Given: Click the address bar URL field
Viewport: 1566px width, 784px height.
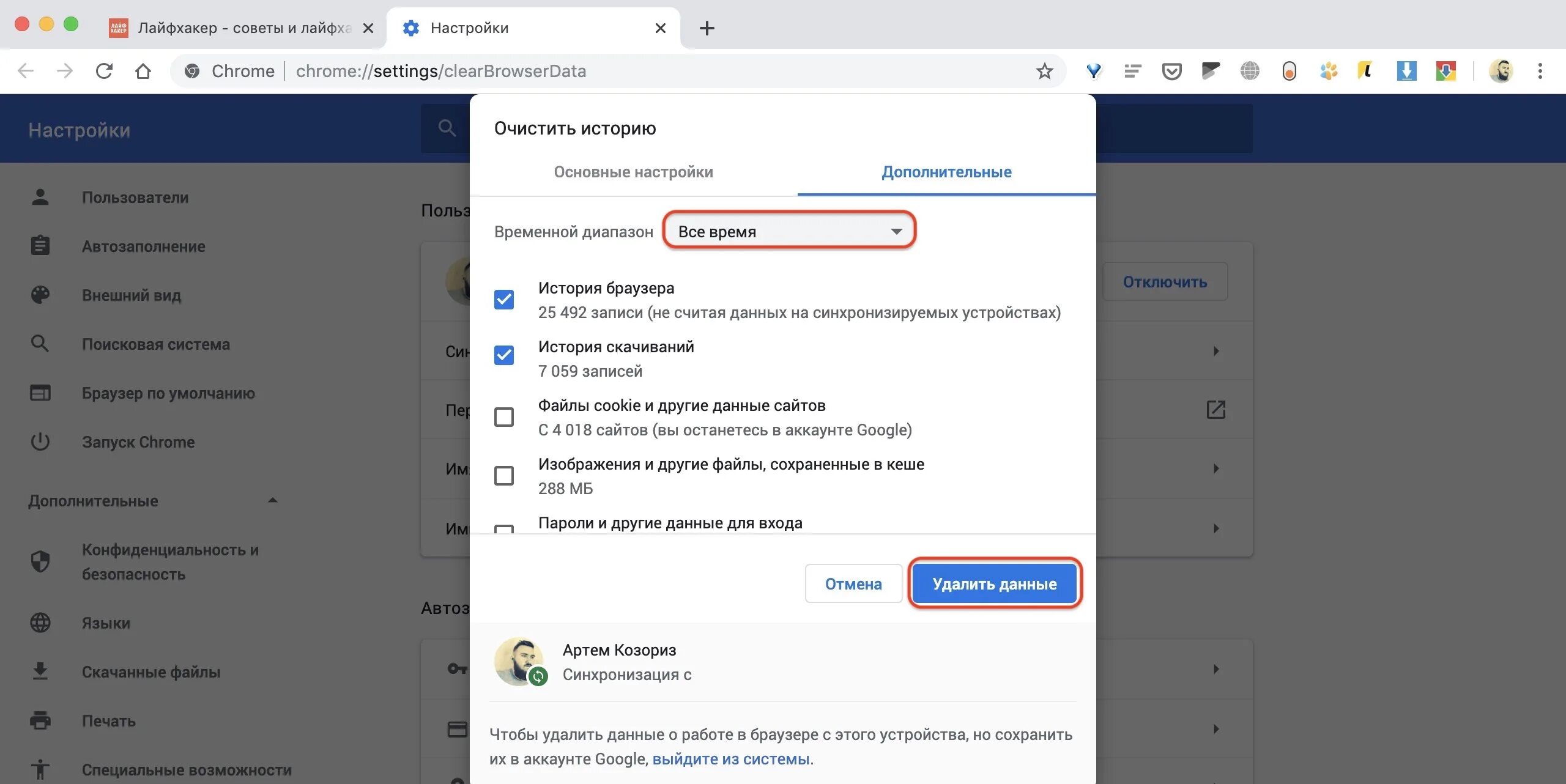Looking at the screenshot, I should 612,72.
